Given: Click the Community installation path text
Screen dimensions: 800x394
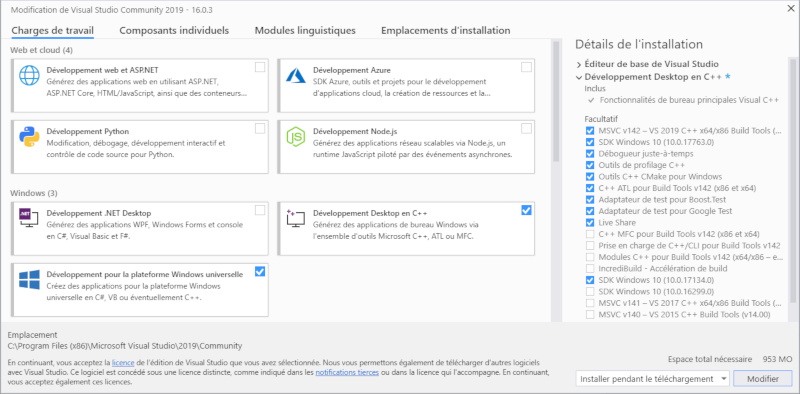Looking at the screenshot, I should (125, 346).
